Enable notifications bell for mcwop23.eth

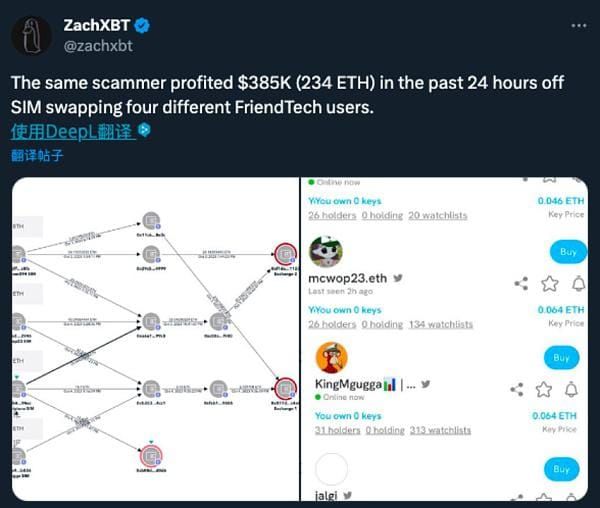[579, 283]
